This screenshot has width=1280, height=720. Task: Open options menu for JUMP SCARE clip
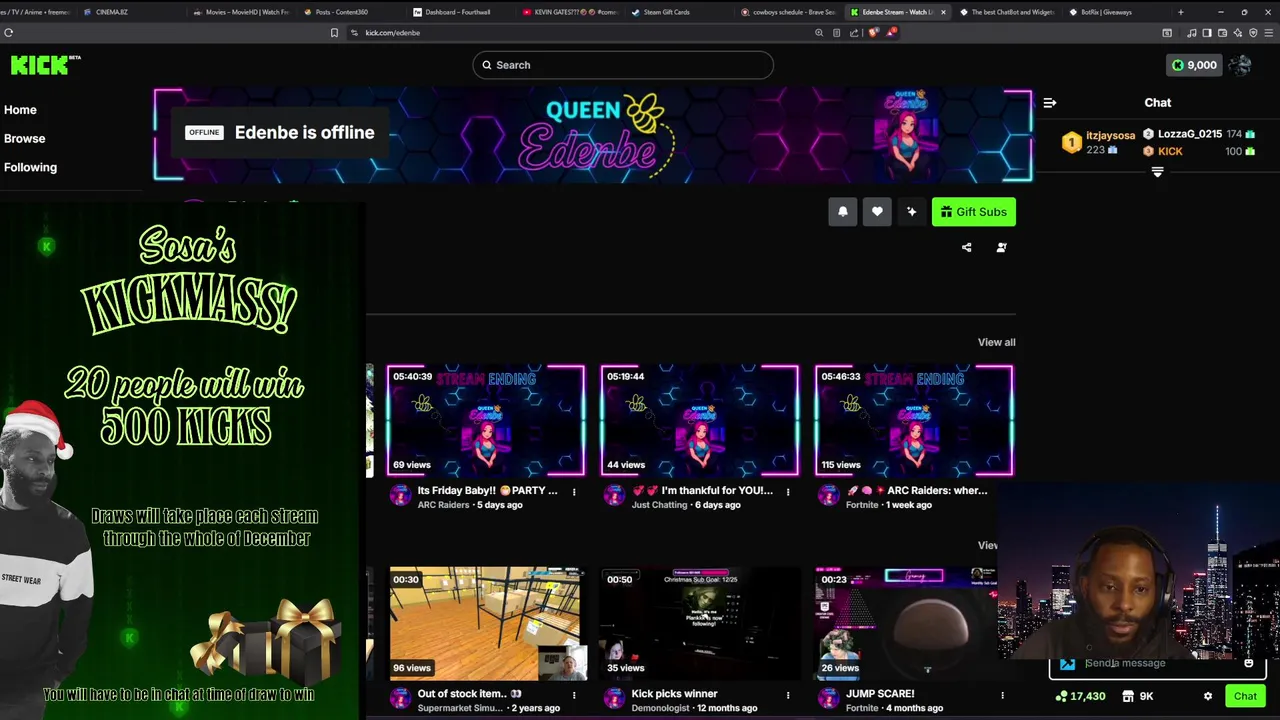pos(1002,694)
